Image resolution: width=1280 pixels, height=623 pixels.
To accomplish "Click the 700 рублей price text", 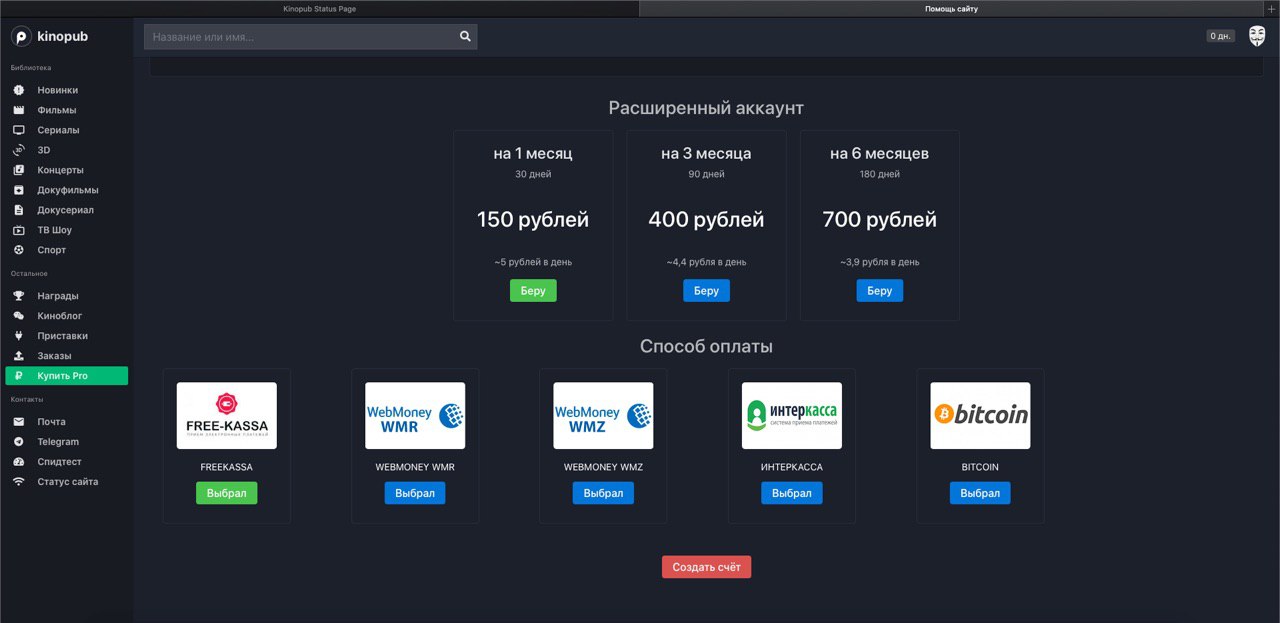I will 880,220.
